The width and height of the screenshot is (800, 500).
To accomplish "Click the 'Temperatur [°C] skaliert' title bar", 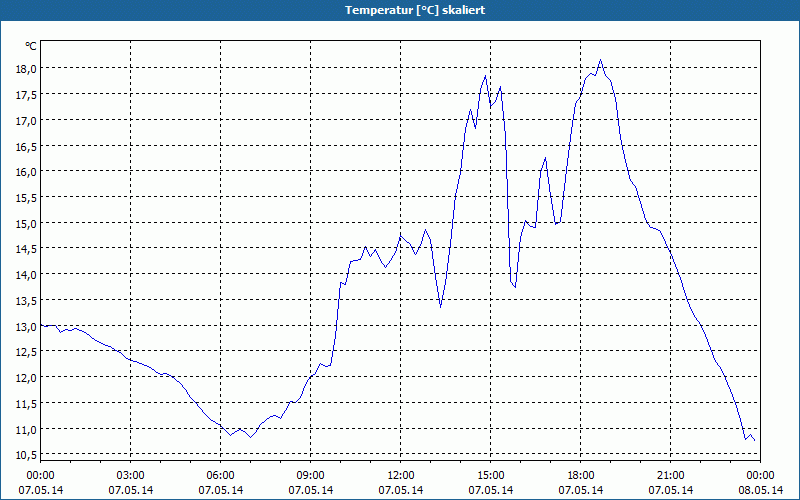I will [x=400, y=10].
